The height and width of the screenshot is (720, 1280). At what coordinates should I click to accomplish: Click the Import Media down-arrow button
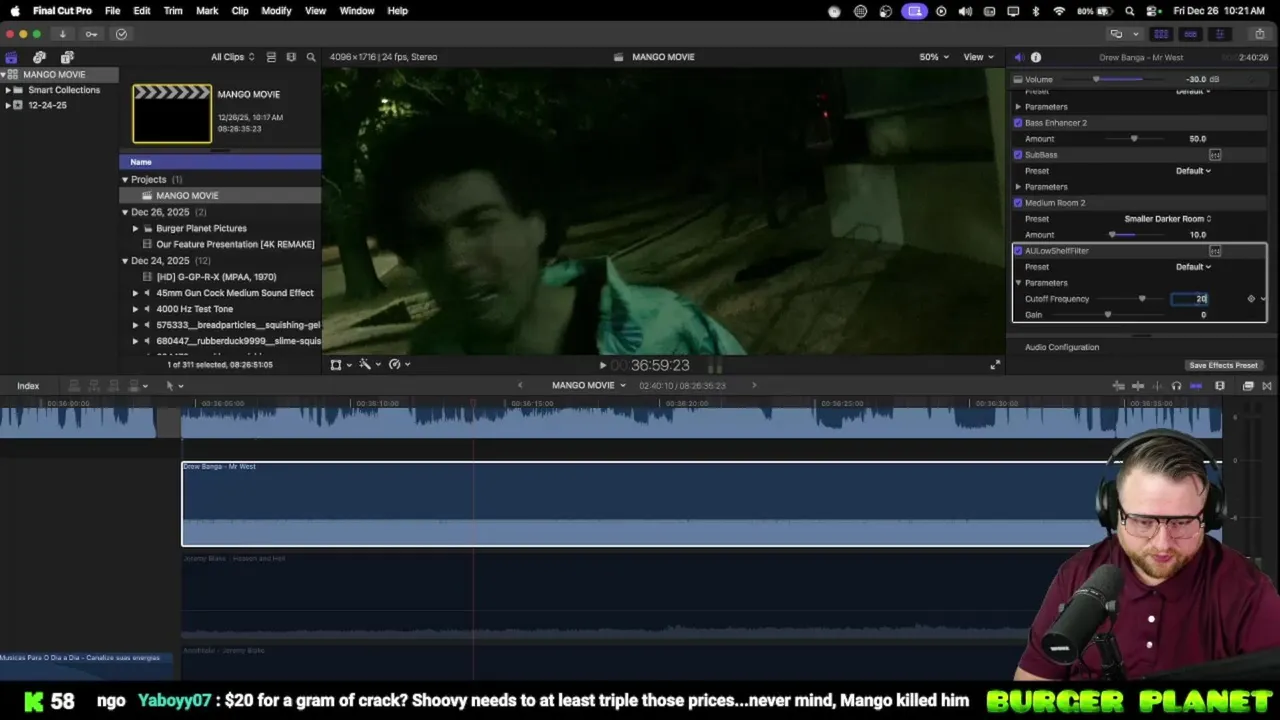coord(62,34)
